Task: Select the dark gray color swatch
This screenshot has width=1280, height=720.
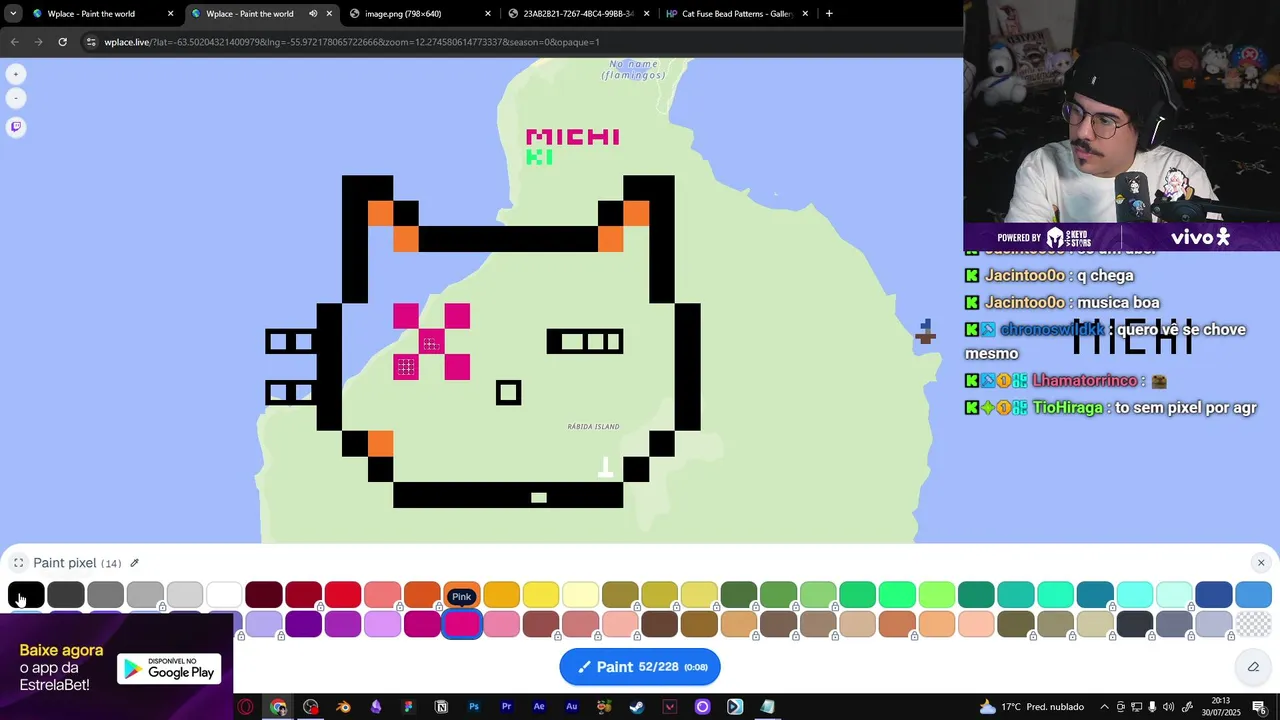Action: pos(66,595)
